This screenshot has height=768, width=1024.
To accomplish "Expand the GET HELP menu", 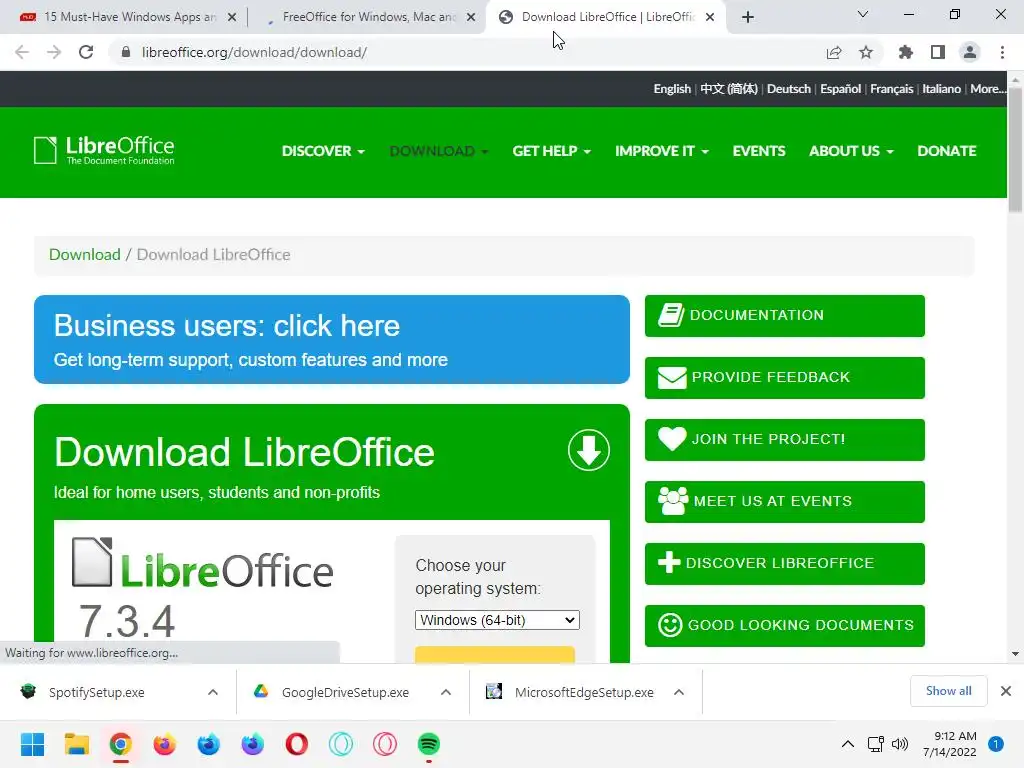I will 552,151.
